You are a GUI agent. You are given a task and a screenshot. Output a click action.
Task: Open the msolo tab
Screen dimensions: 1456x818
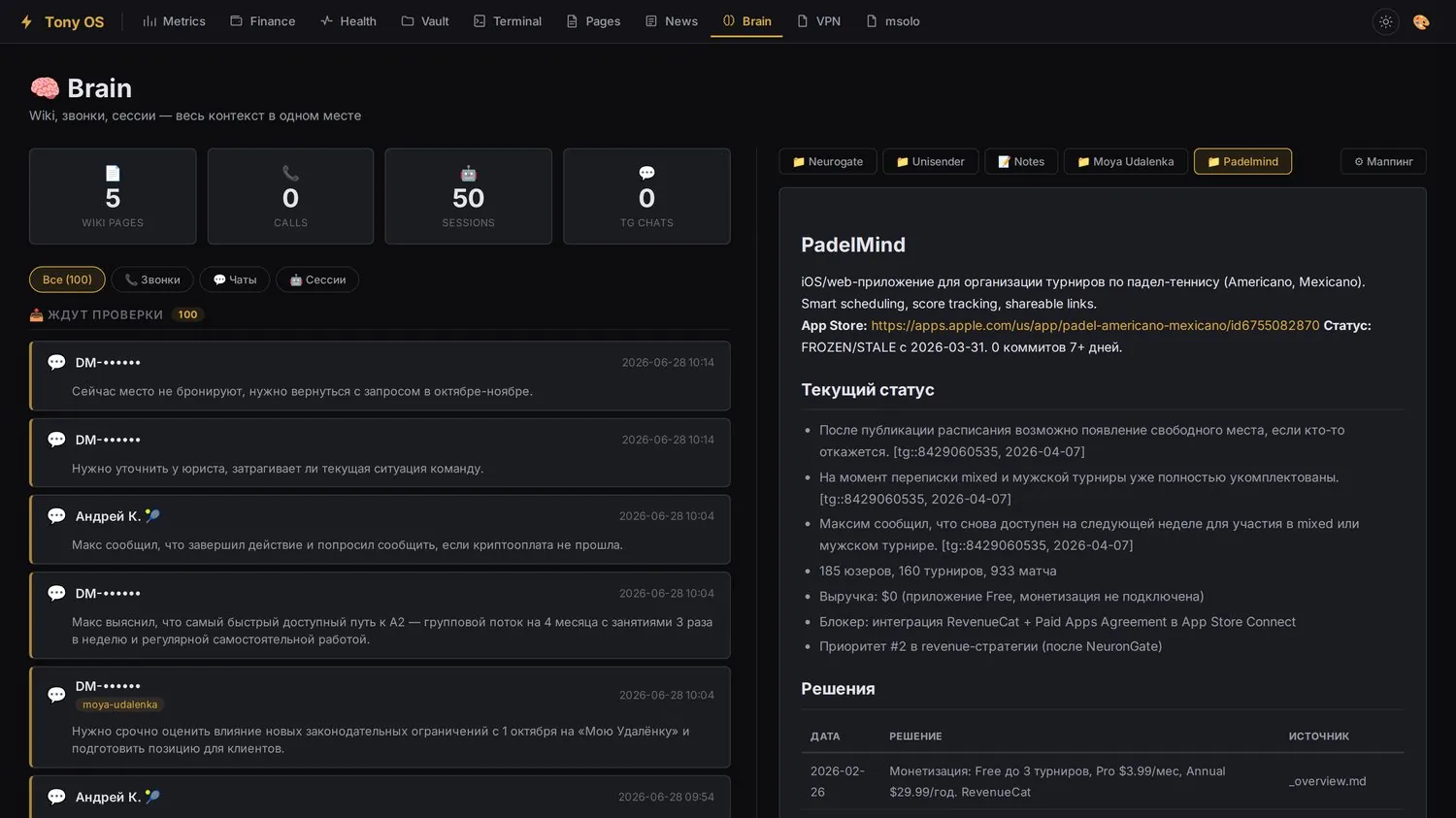click(893, 21)
